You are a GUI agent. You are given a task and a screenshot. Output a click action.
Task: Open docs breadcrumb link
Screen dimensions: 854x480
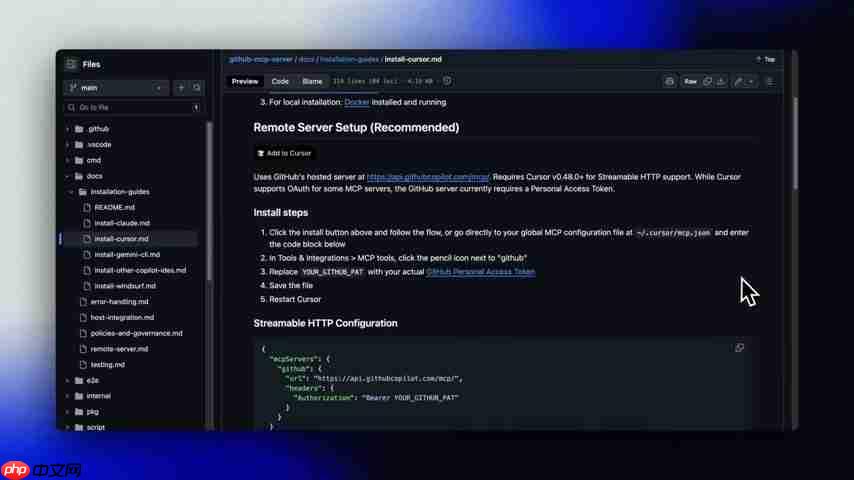306,59
